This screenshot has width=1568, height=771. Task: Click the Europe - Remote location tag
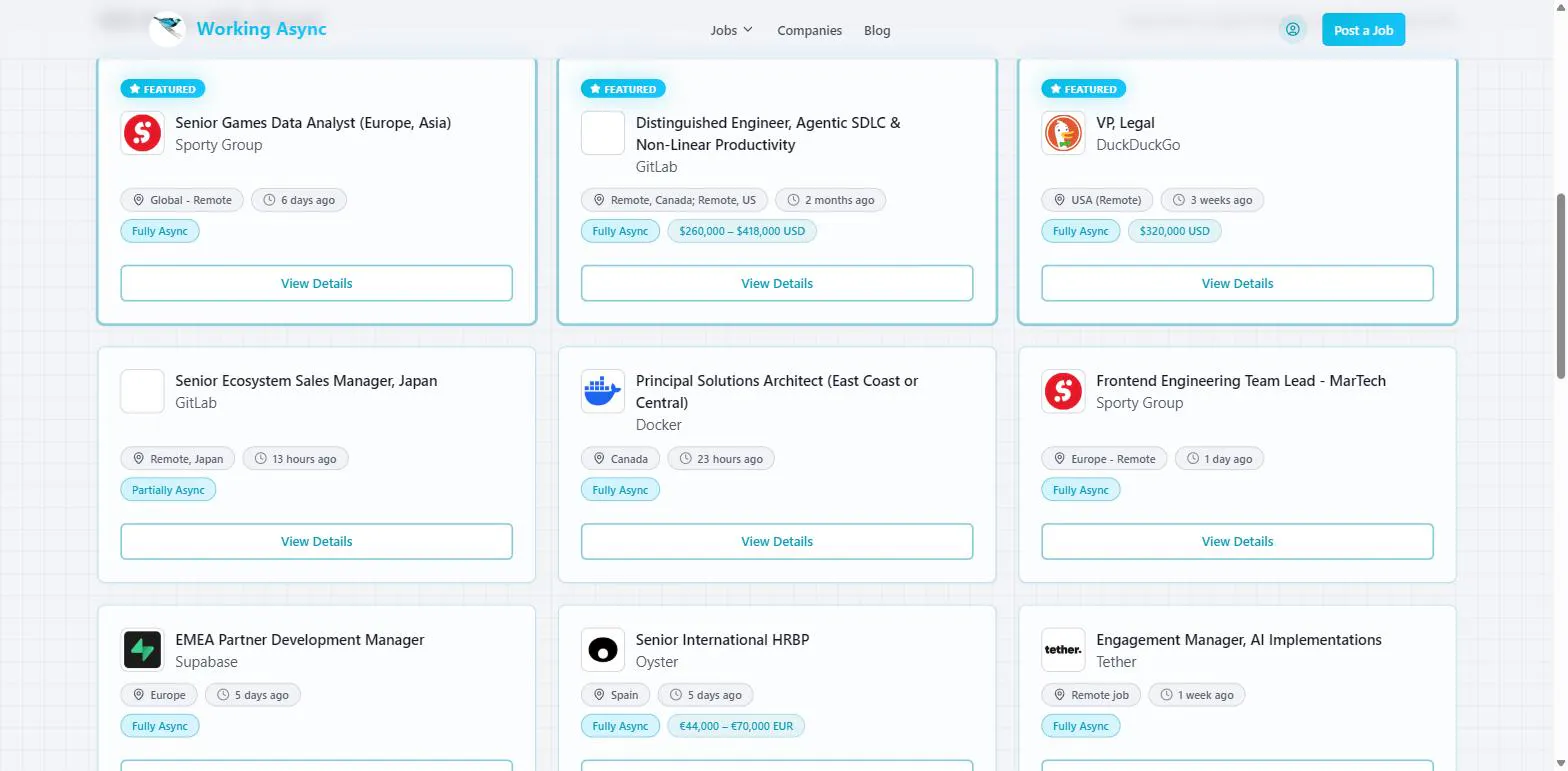pos(1104,459)
